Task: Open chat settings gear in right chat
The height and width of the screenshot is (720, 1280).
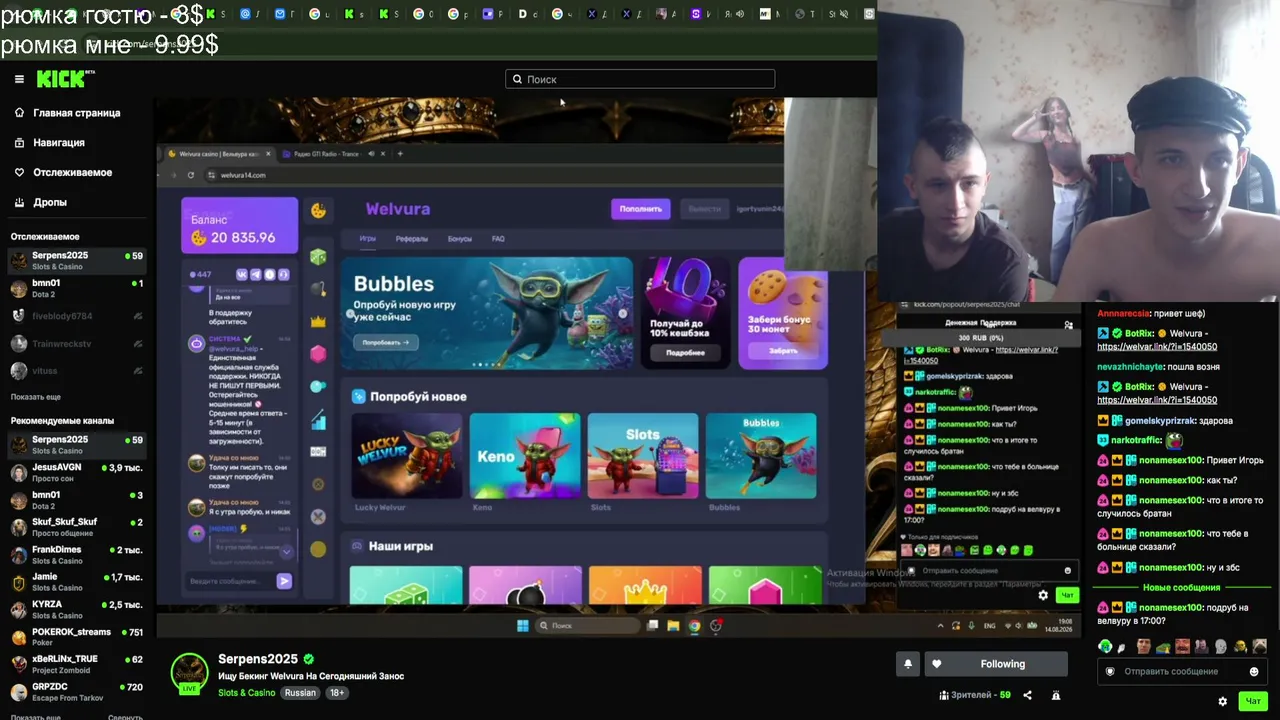Action: 1222,701
